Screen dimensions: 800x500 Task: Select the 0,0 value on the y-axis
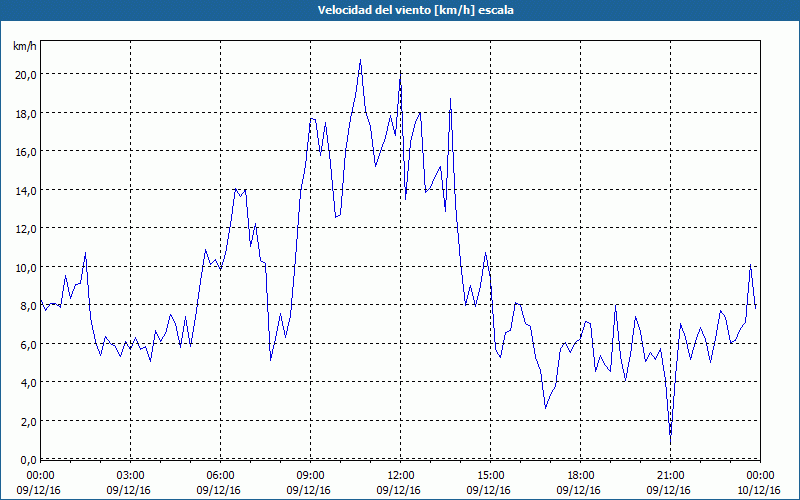pyautogui.click(x=28, y=460)
